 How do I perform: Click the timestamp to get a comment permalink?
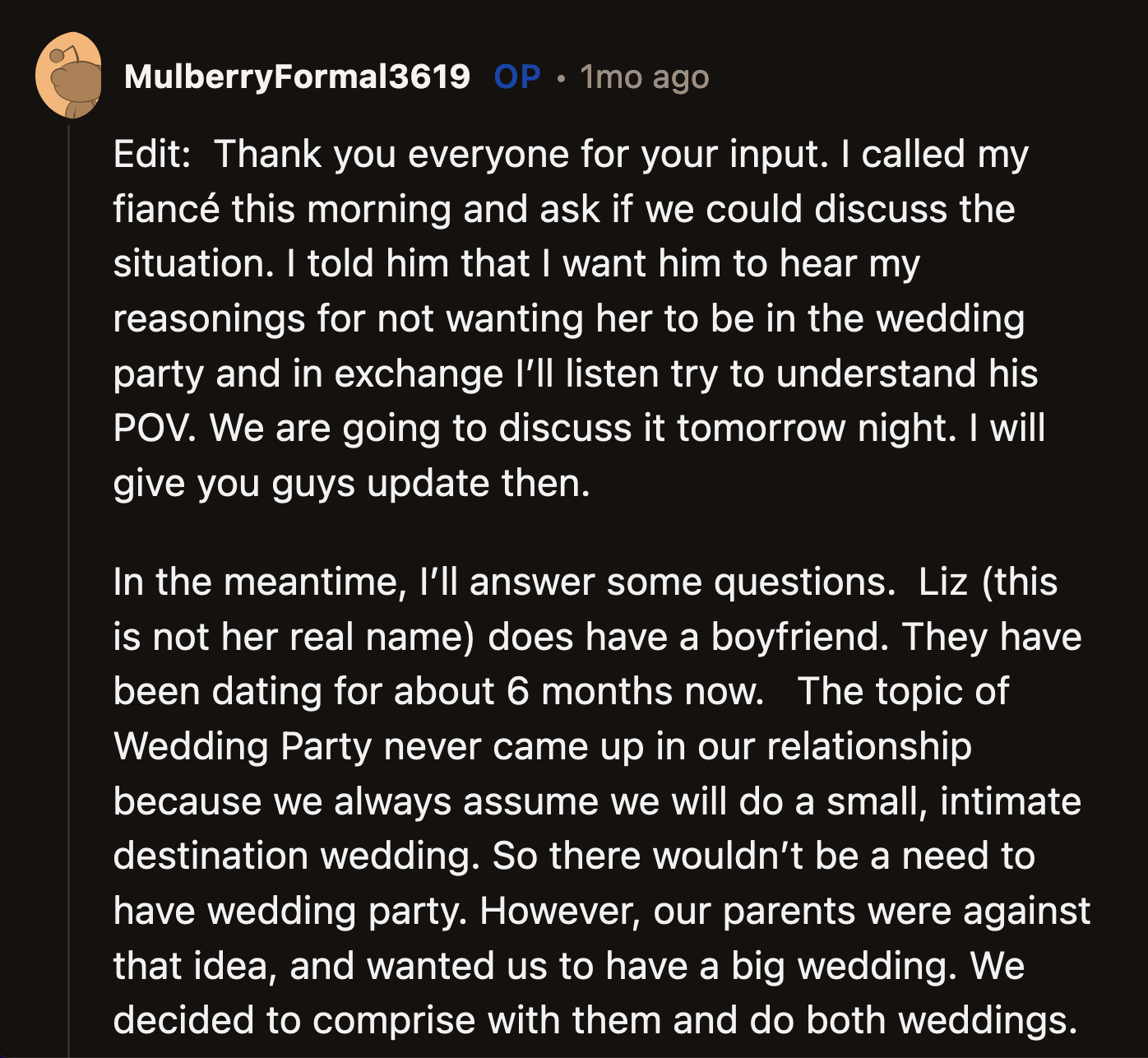644,77
